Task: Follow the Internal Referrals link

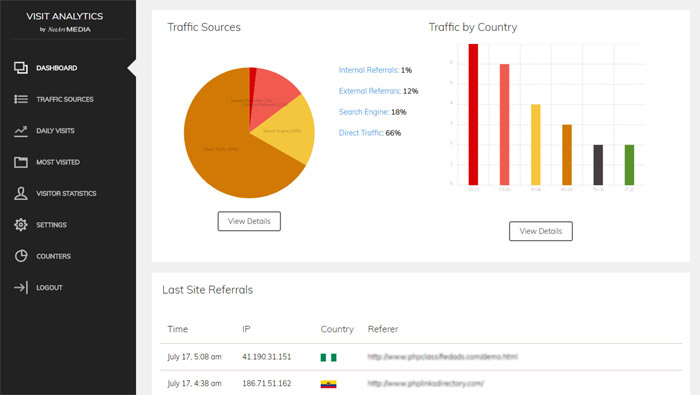Action: [368, 70]
